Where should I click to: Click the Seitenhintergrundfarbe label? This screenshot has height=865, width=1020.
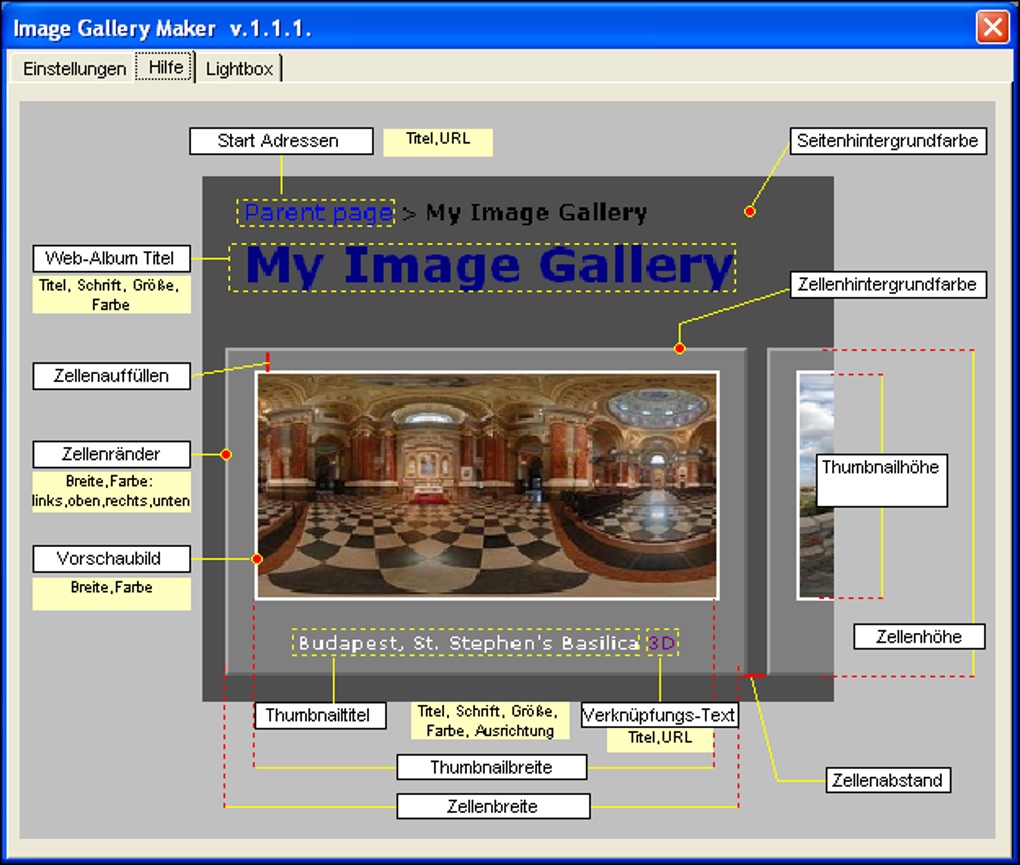[888, 141]
